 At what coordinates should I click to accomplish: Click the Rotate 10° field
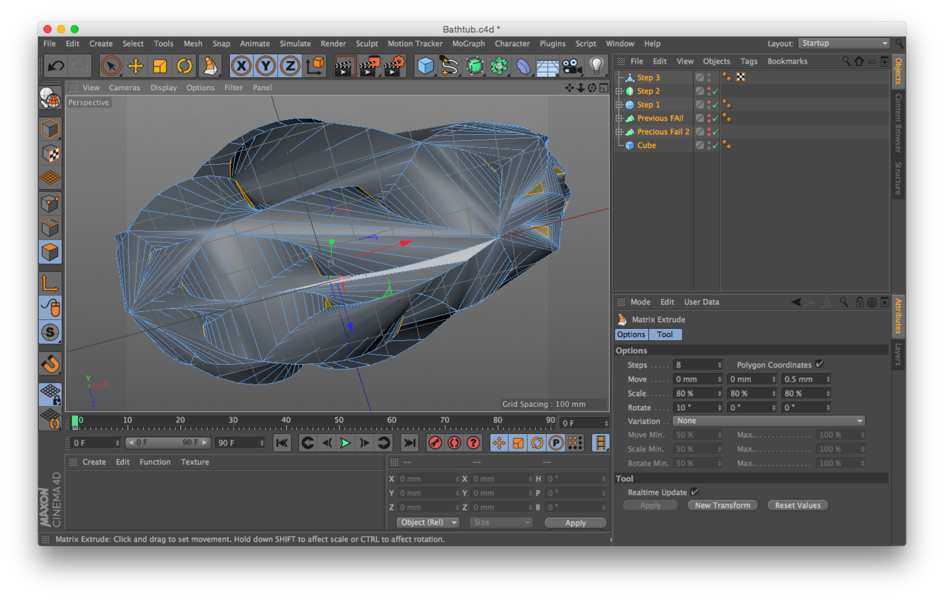(x=697, y=407)
